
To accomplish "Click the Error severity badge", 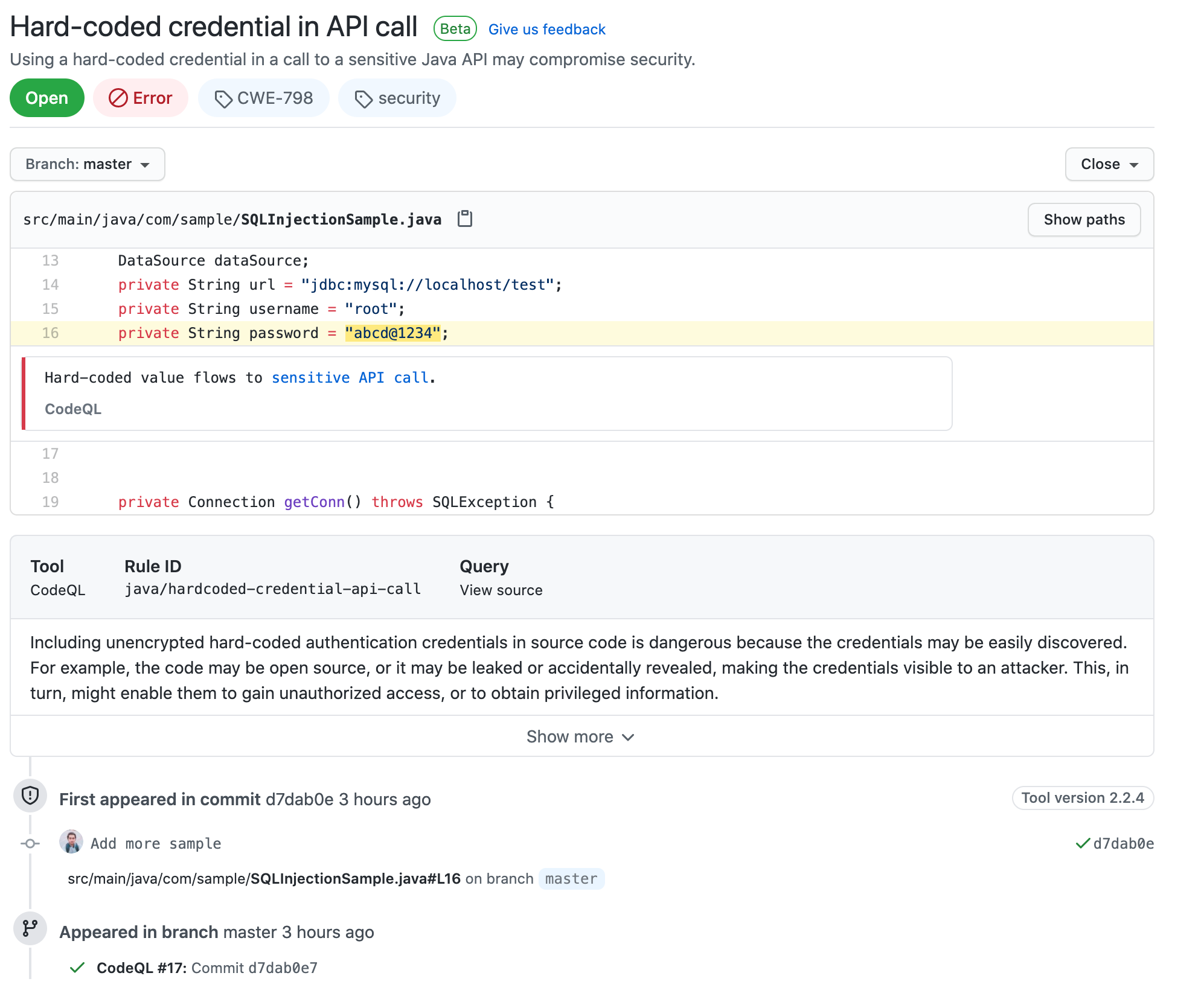I will (x=140, y=98).
